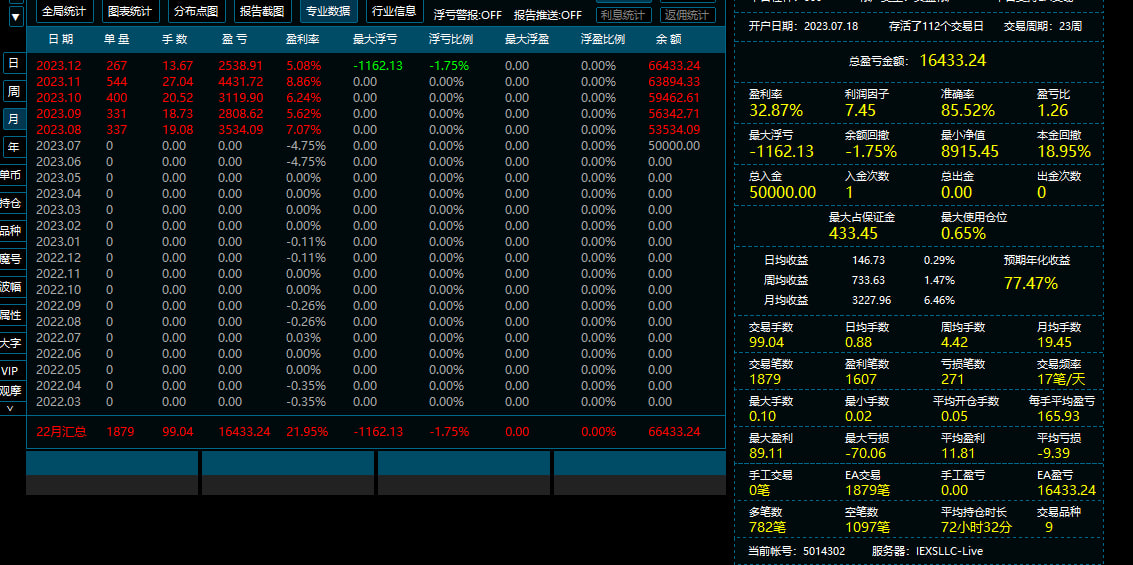Select the 年 yearly period button
Image resolution: width=1133 pixels, height=565 pixels.
13,147
